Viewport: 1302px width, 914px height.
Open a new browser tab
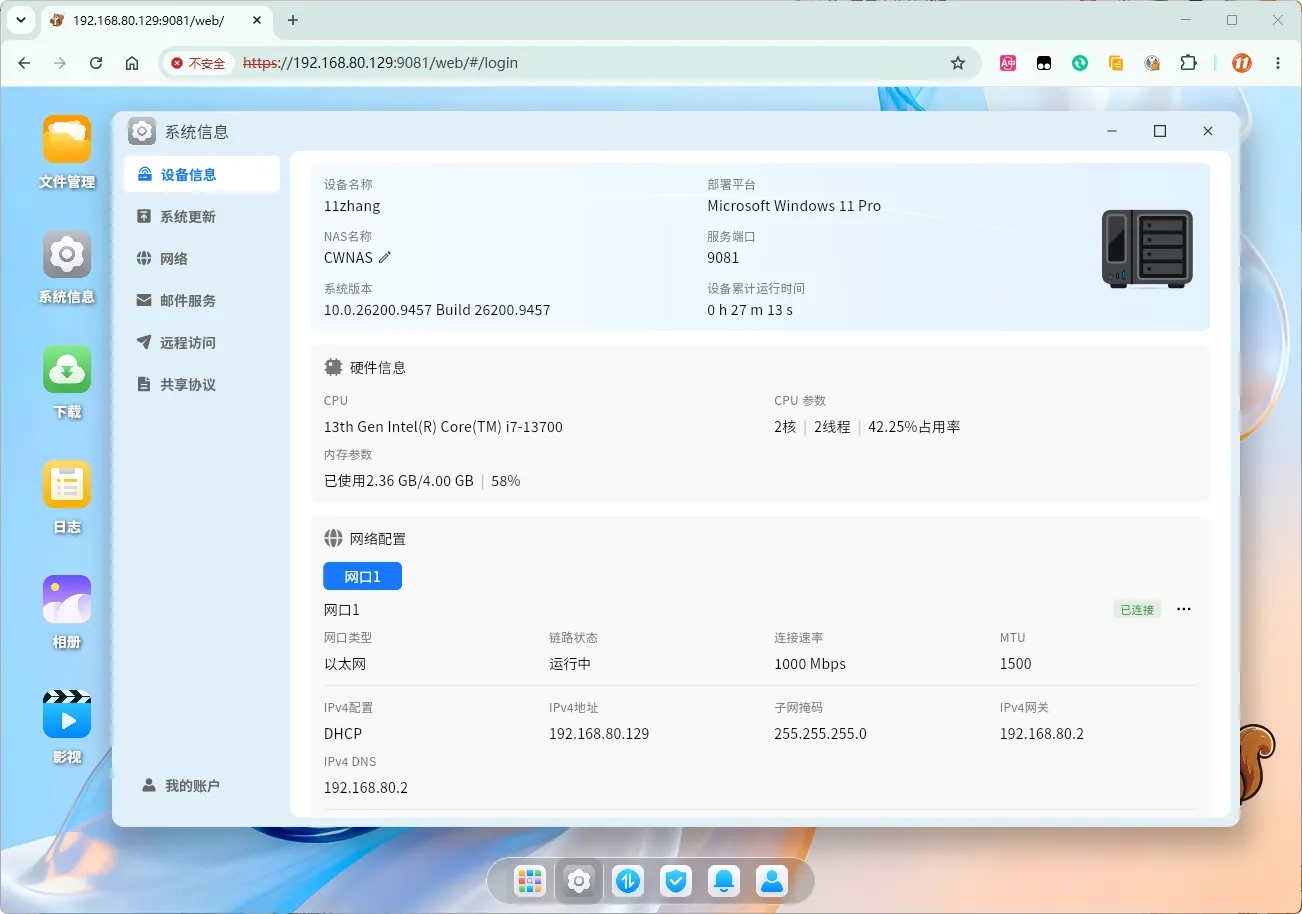click(293, 20)
